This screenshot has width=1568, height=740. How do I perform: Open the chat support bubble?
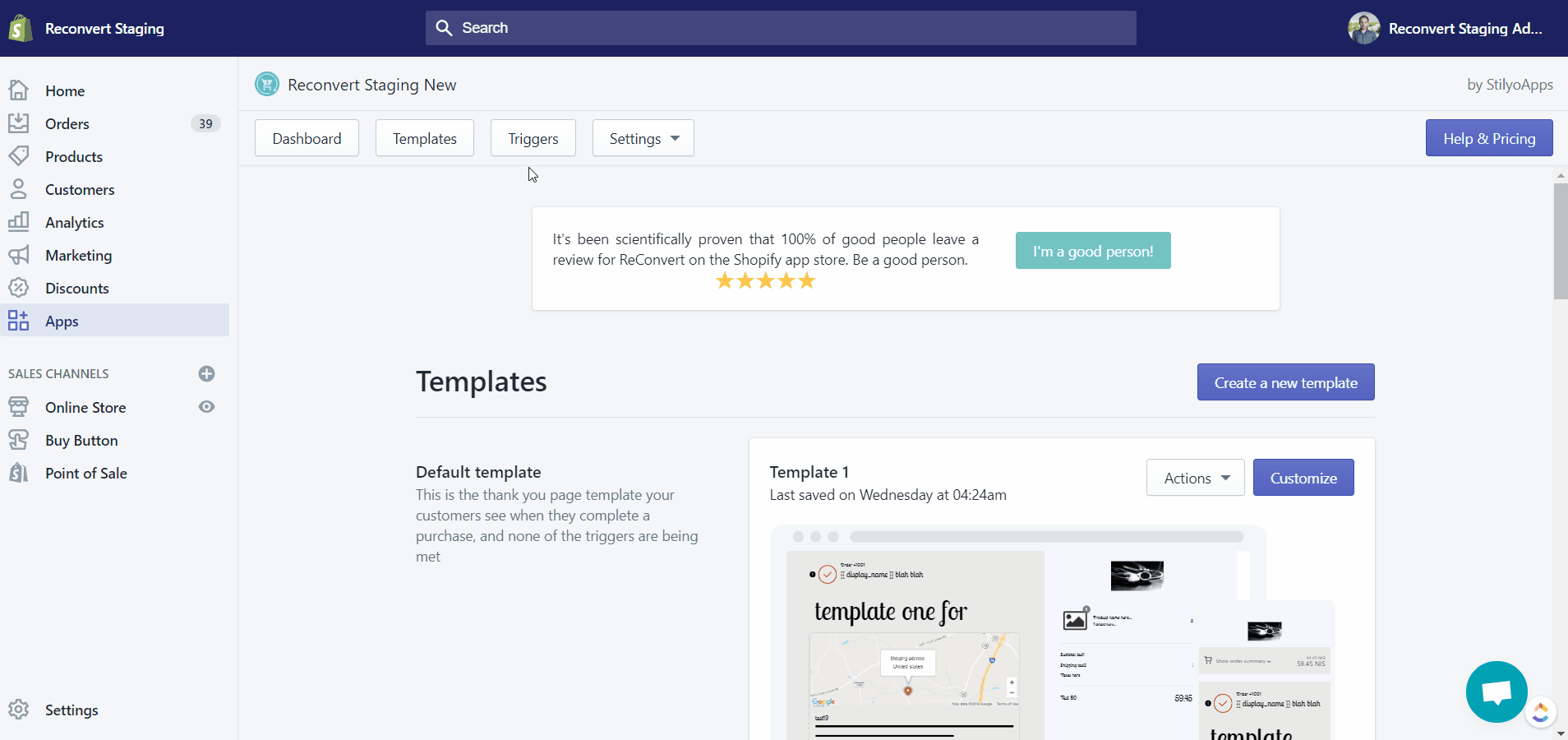click(1497, 691)
